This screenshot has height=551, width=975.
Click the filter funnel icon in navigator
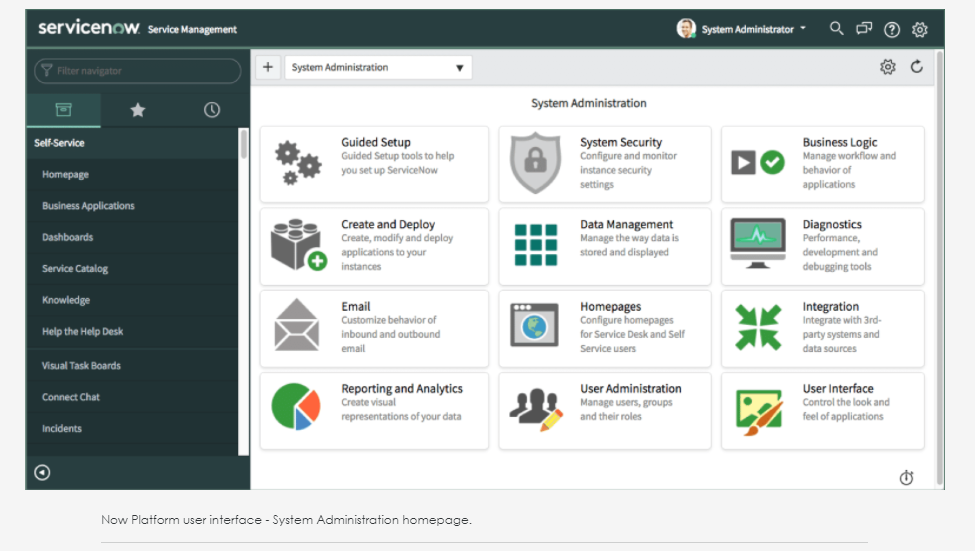[x=47, y=71]
